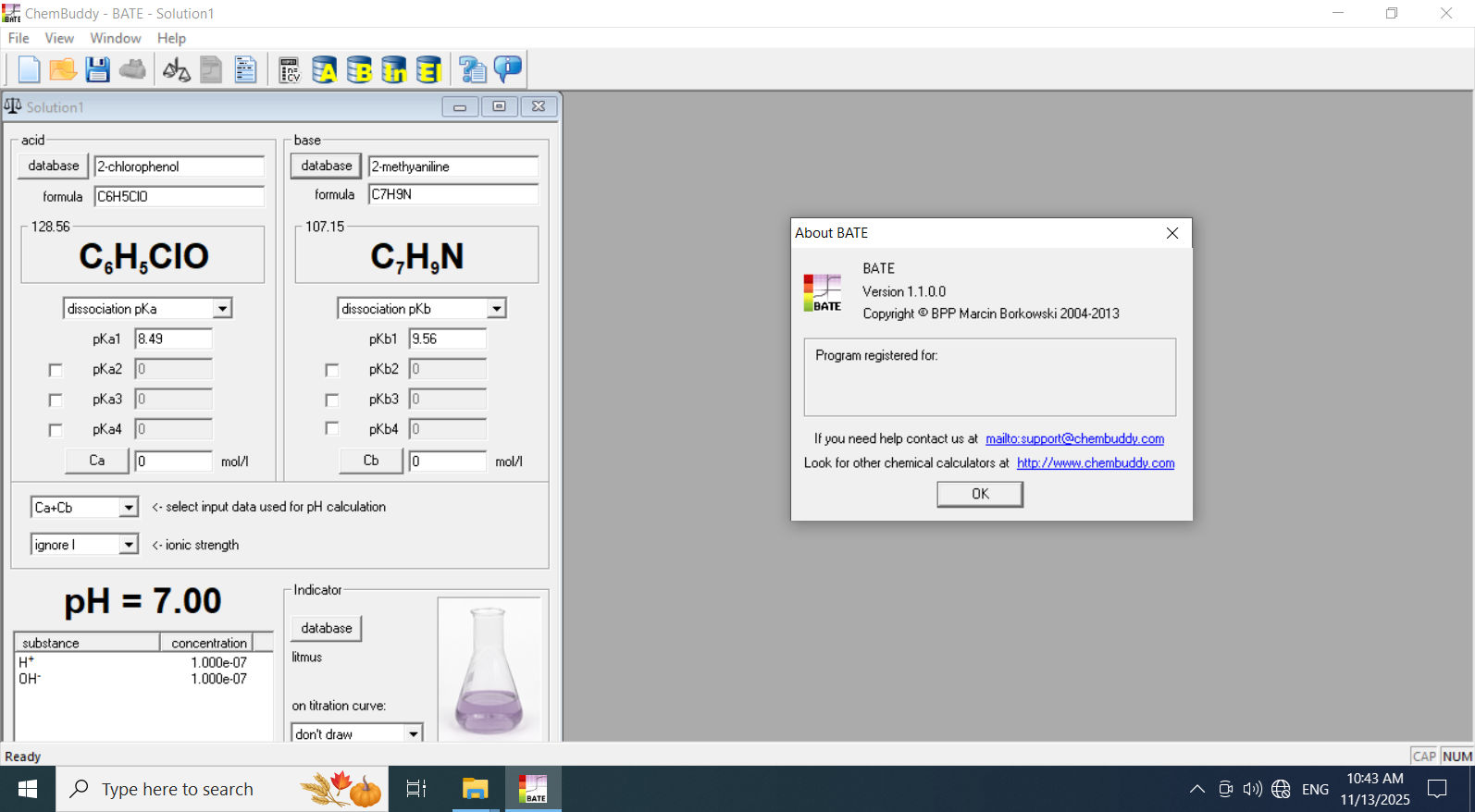
Task: Click the indicator flask color preview image
Action: (490, 669)
